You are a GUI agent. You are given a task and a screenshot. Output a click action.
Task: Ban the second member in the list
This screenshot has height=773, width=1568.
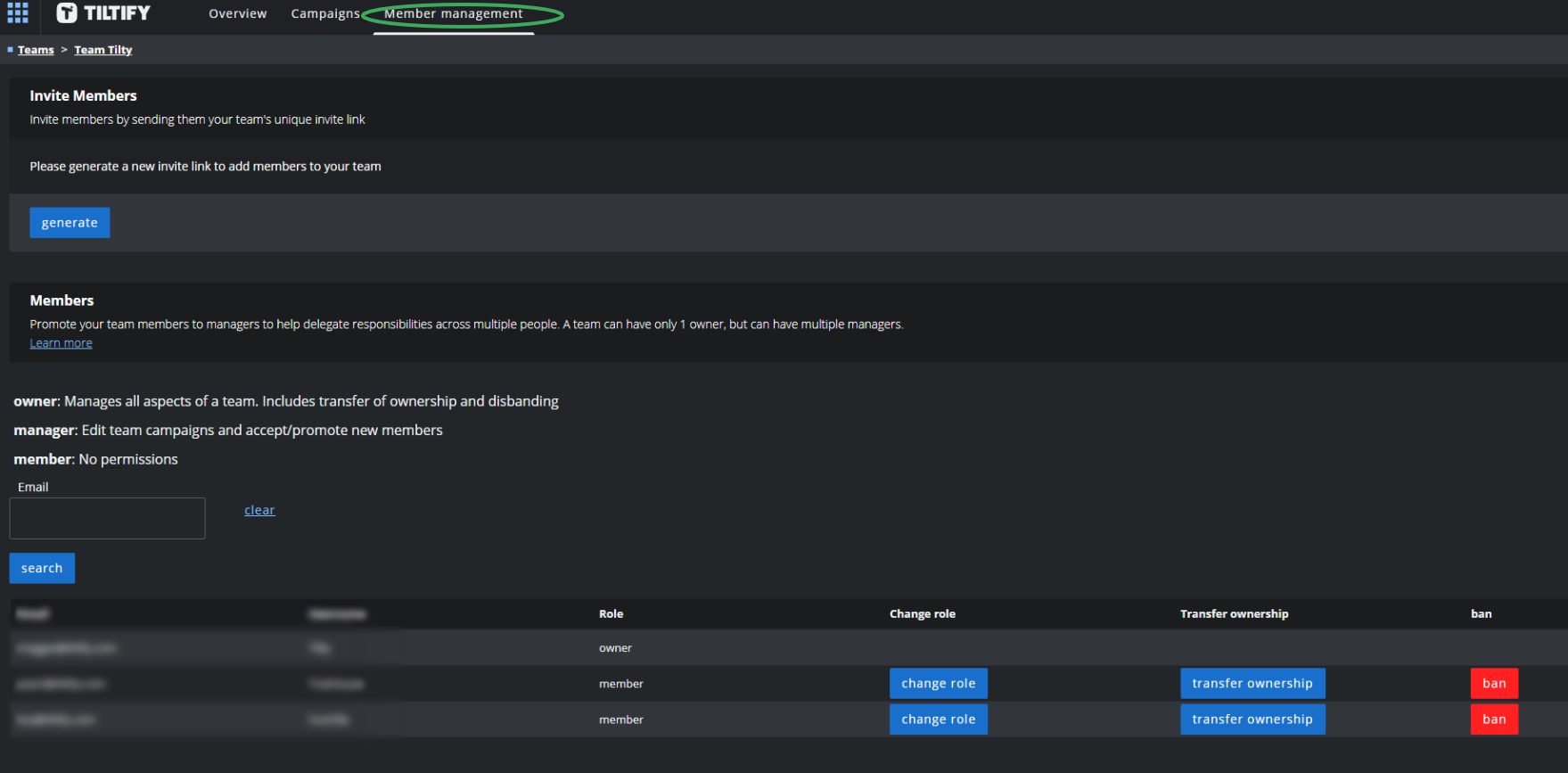click(x=1494, y=719)
